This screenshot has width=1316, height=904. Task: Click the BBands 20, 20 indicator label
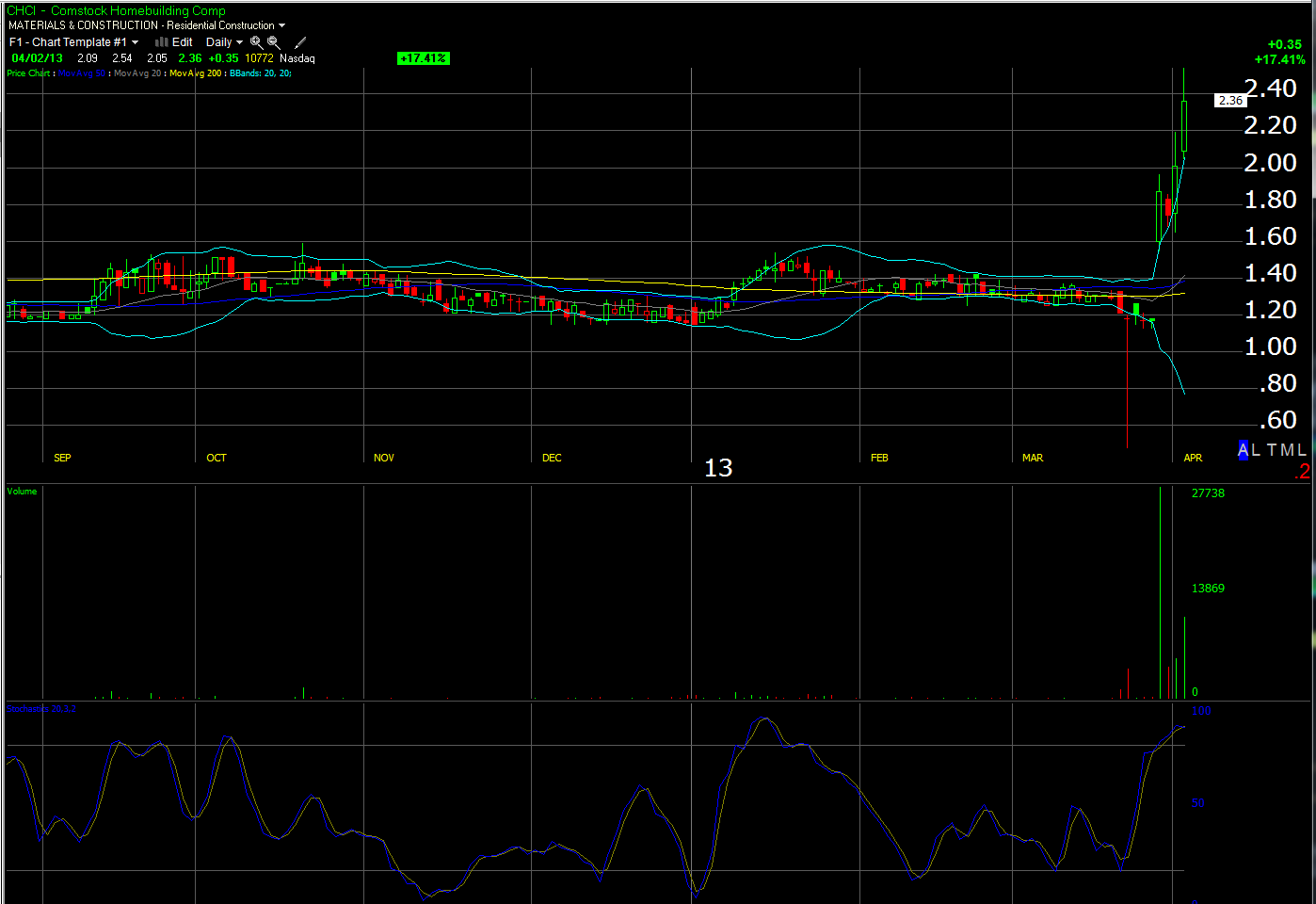(x=260, y=73)
